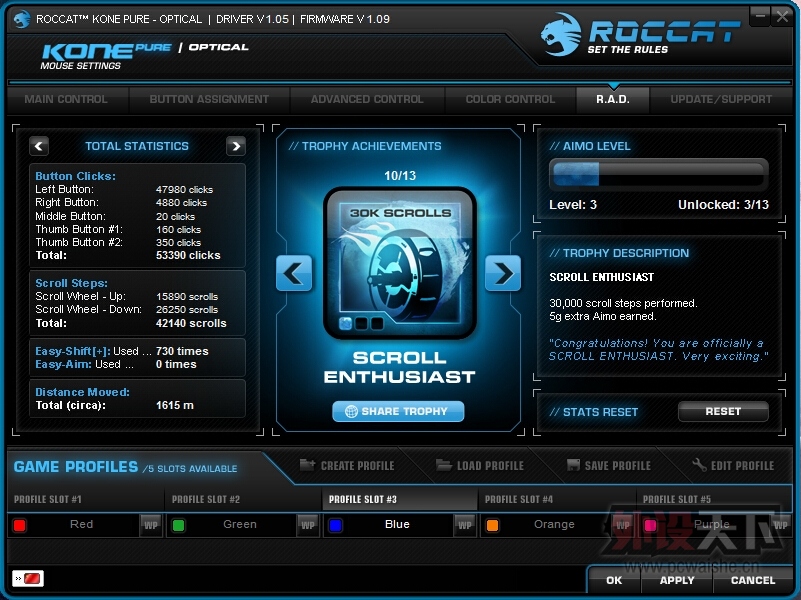Click the 30K Scrolls trophy image

pyautogui.click(x=400, y=263)
